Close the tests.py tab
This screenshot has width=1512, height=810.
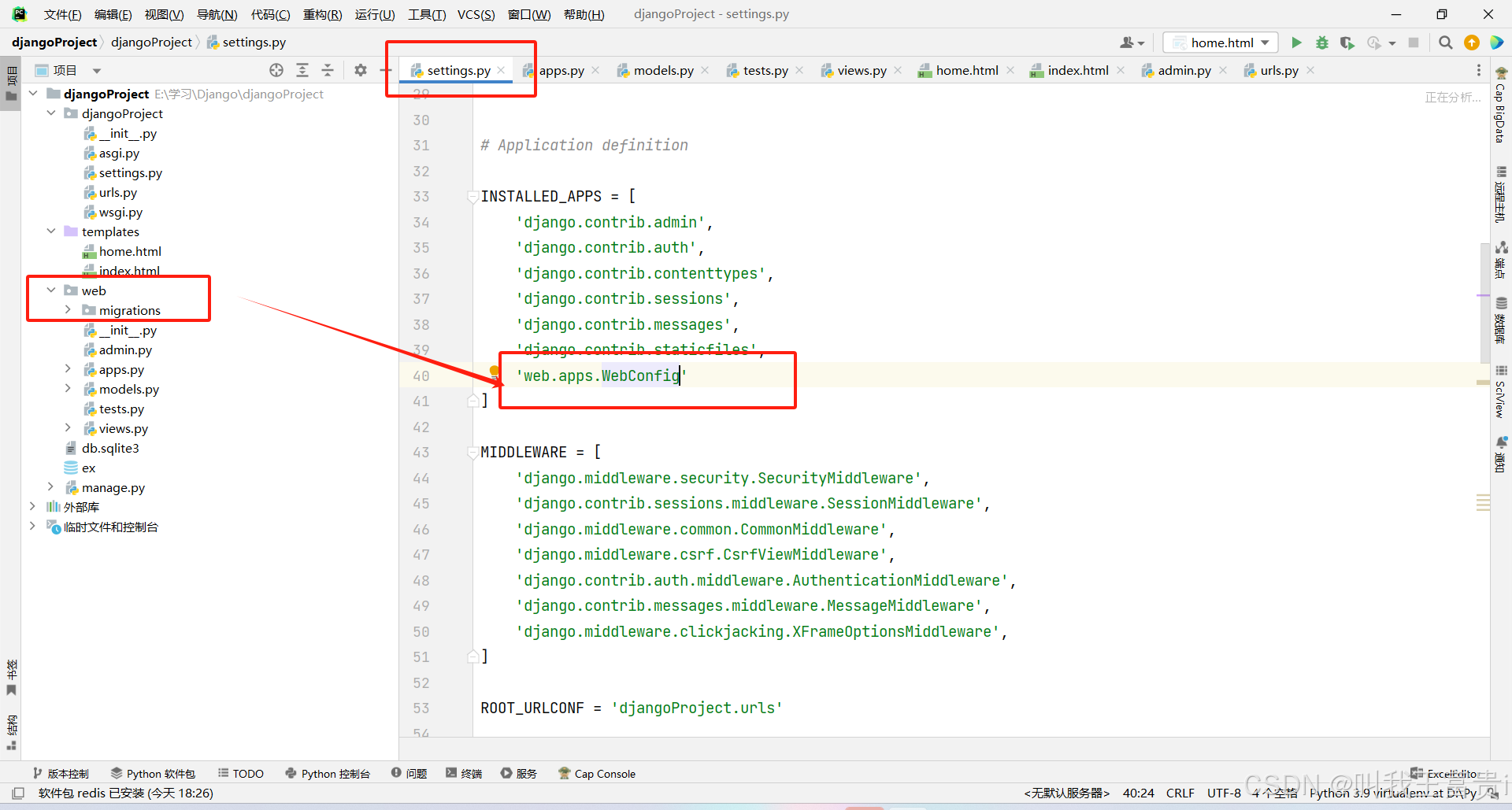coord(799,70)
